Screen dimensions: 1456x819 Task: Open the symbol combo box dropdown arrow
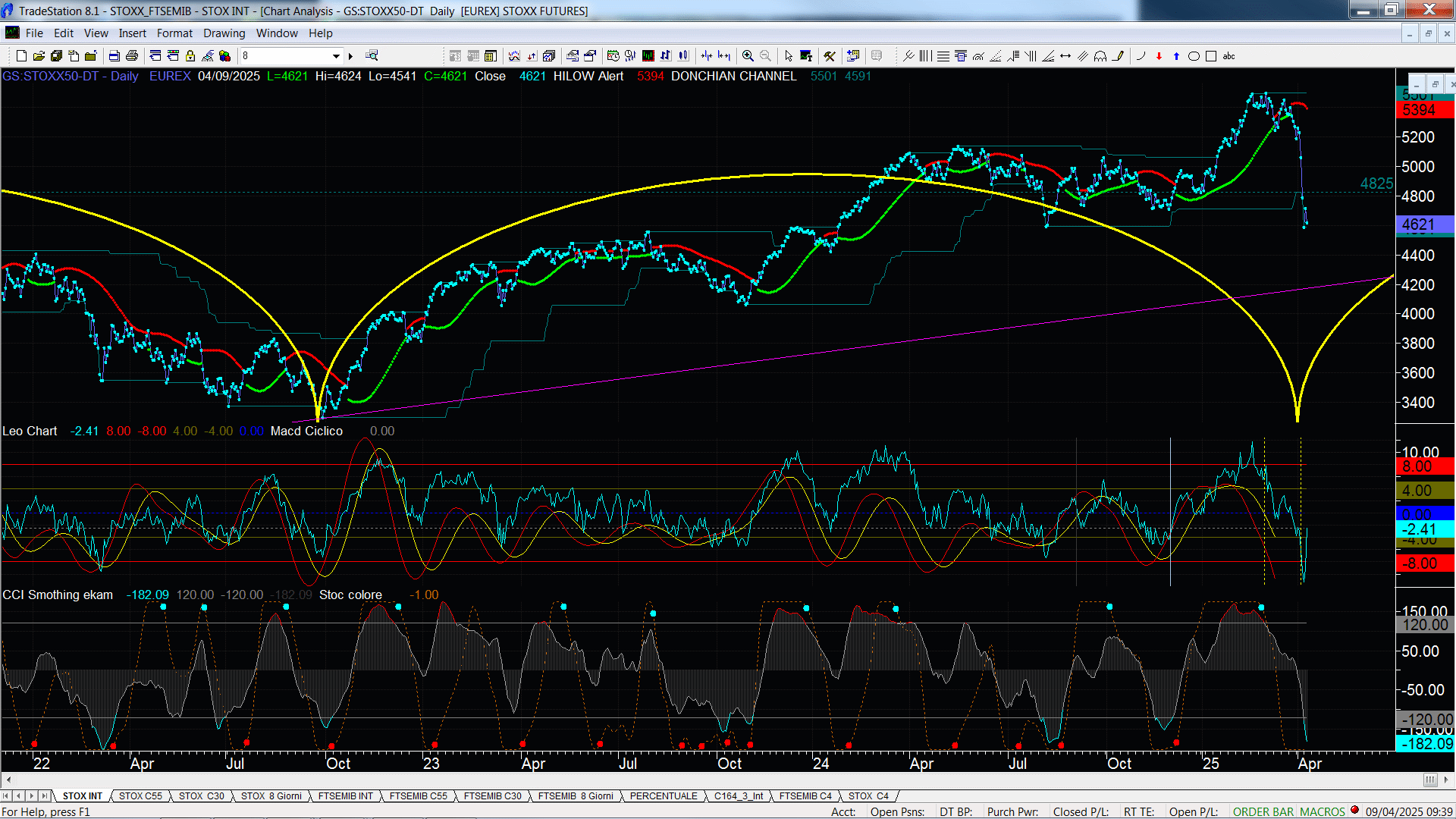point(336,55)
